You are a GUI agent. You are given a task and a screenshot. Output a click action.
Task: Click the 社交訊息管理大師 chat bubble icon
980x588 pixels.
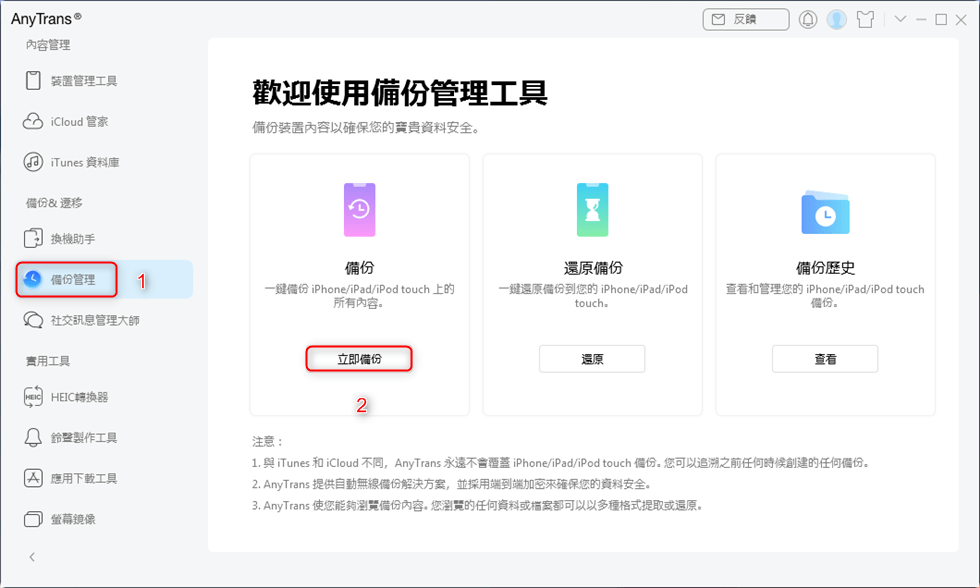(33, 320)
